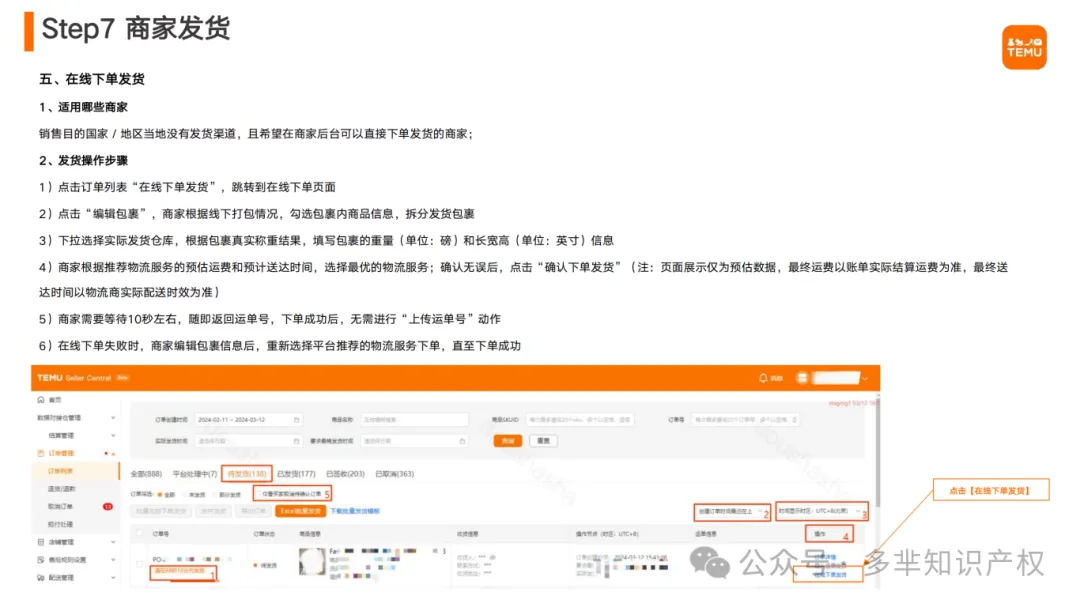1080x607 pixels.
Task: Open calendar icon in 实际发货时间 field
Action: [x=297, y=441]
